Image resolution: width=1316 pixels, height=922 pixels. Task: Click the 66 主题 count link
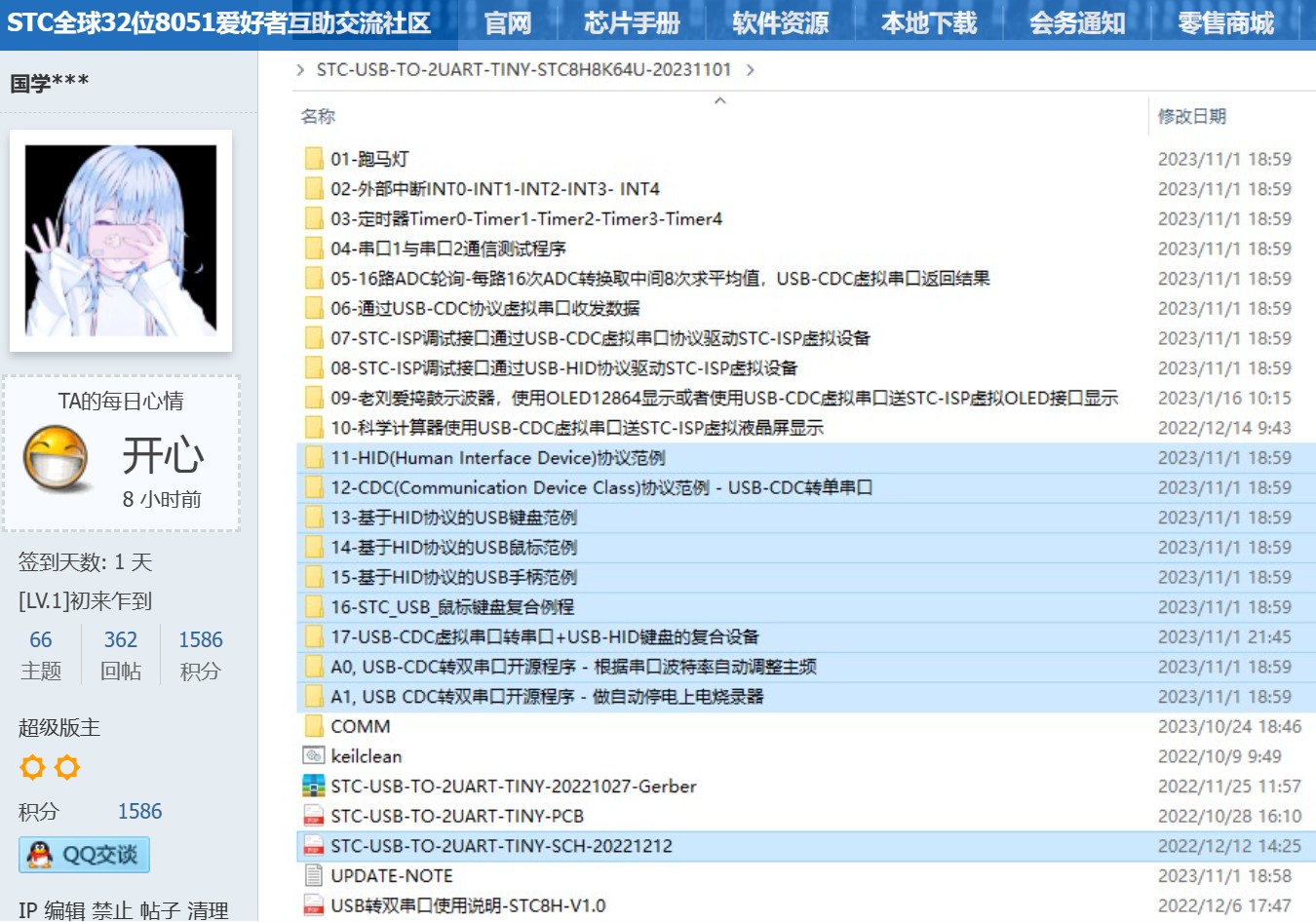pyautogui.click(x=41, y=640)
